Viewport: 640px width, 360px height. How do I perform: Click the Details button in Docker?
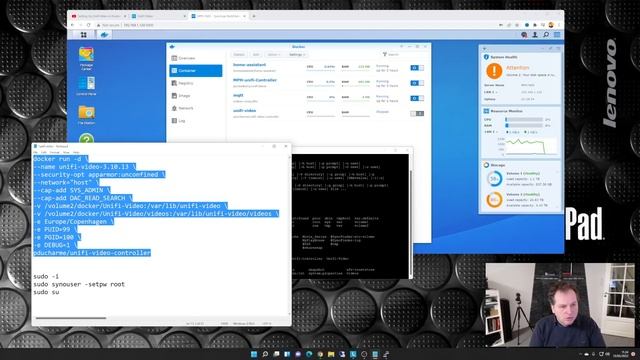239,54
